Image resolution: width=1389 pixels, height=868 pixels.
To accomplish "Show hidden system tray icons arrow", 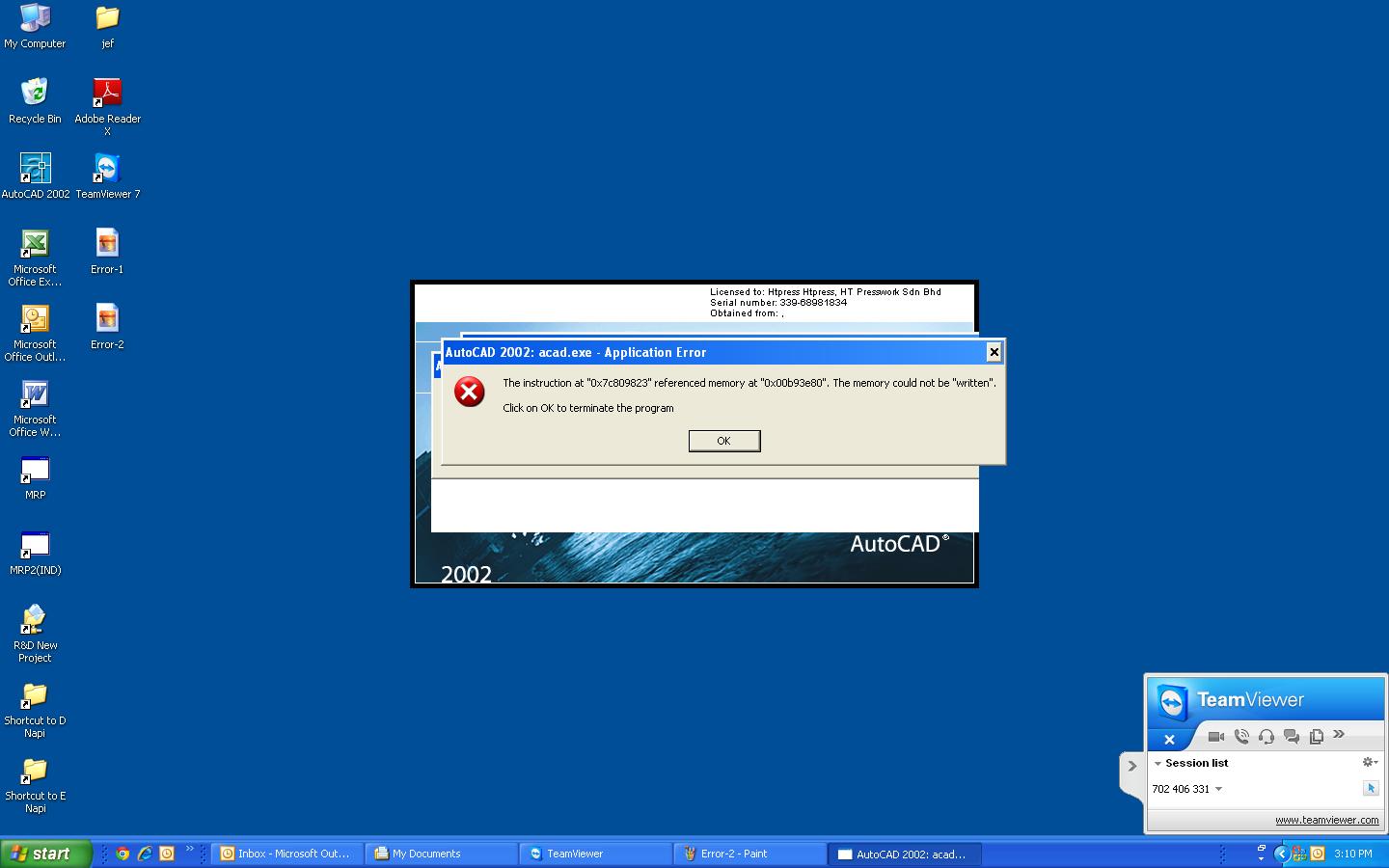I will pos(1281,854).
